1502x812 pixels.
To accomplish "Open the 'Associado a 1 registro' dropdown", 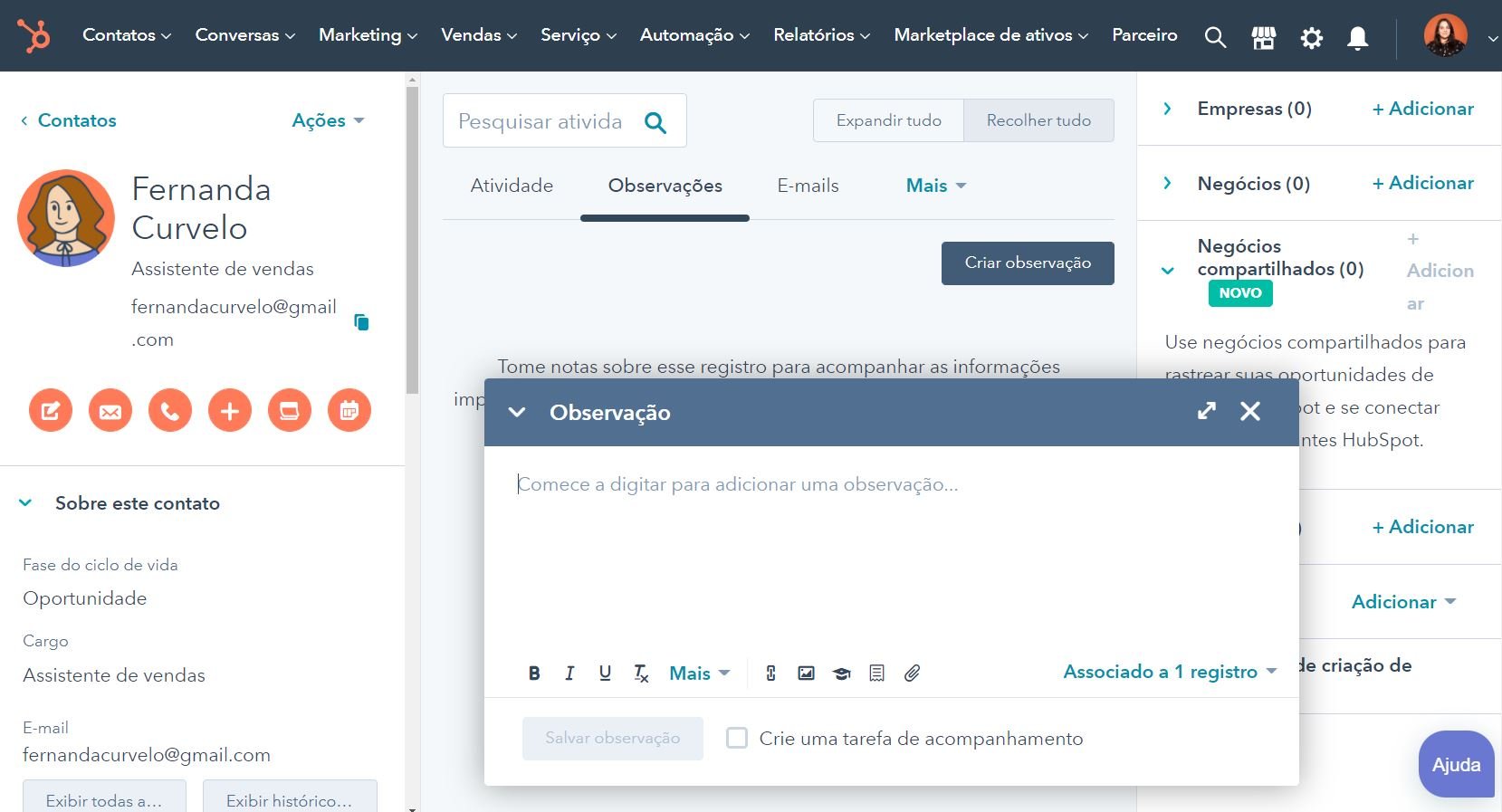I will tap(1169, 672).
